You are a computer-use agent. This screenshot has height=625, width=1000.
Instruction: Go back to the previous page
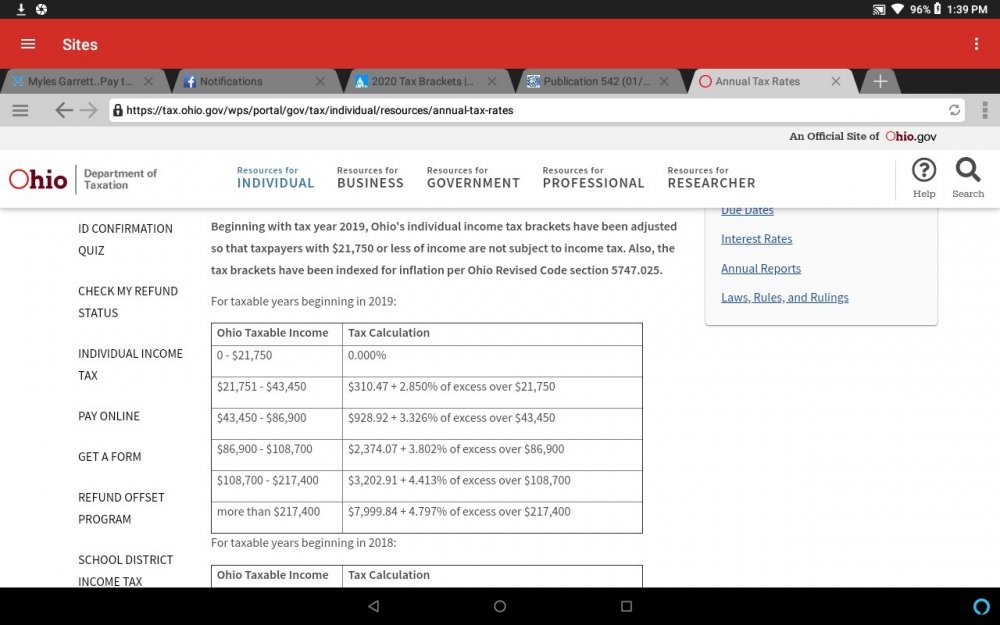[x=63, y=110]
